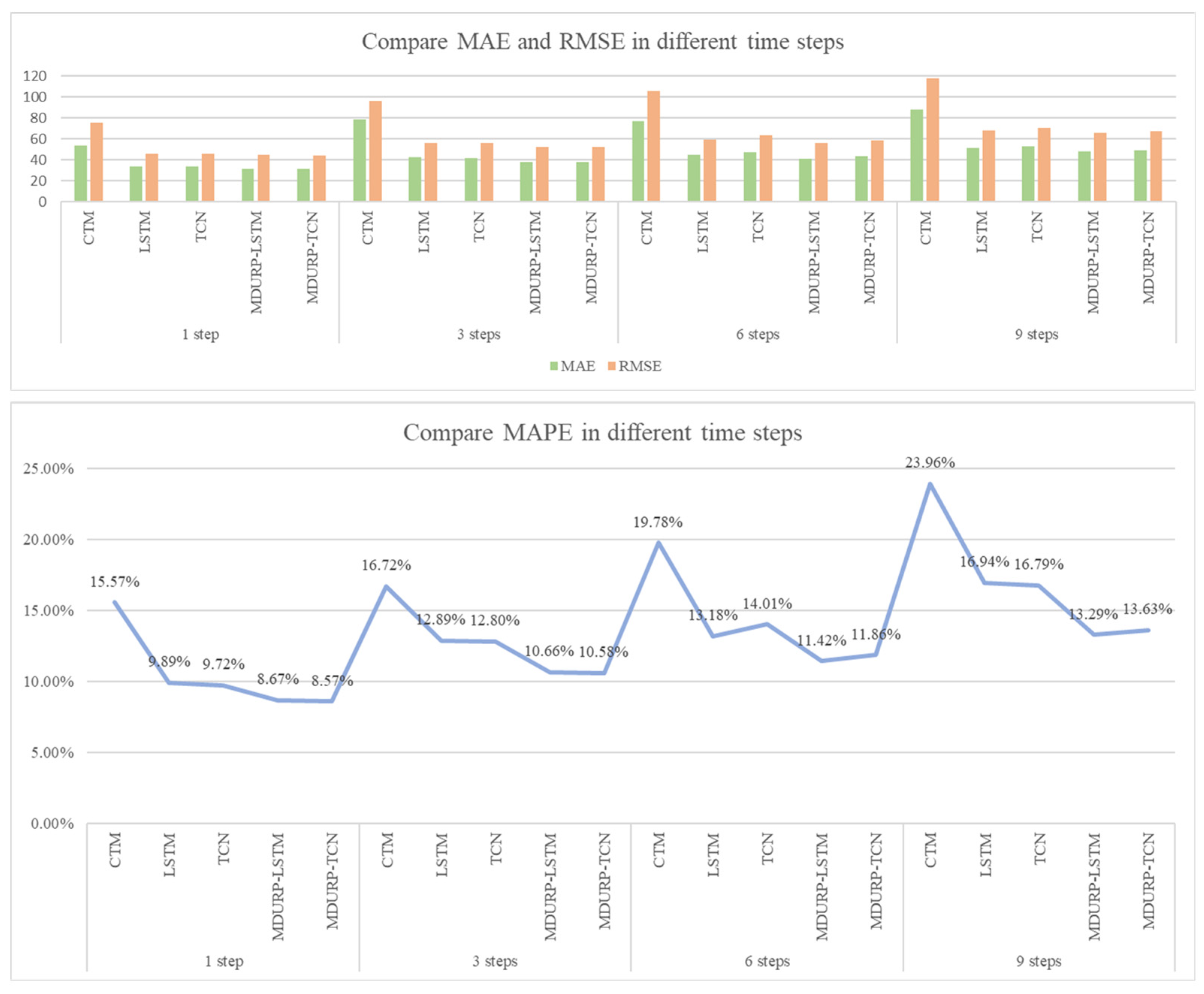Click the tallest RMSE bar for 9 steps CTM
This screenshot has height=994, width=1204.
click(932, 140)
